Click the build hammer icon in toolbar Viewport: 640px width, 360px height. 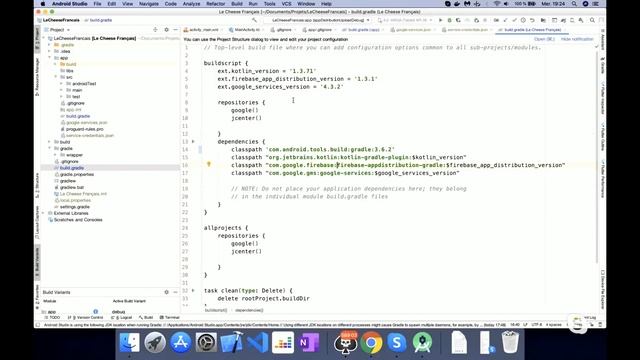[254, 20]
